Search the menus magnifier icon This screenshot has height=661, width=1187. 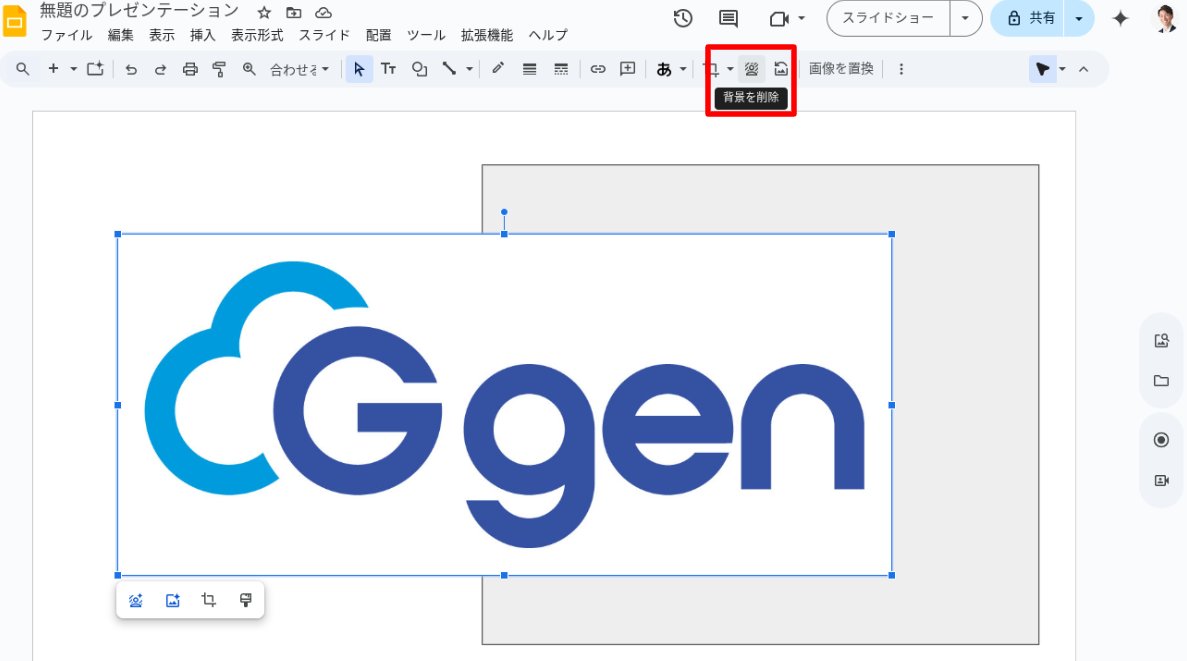(23, 69)
